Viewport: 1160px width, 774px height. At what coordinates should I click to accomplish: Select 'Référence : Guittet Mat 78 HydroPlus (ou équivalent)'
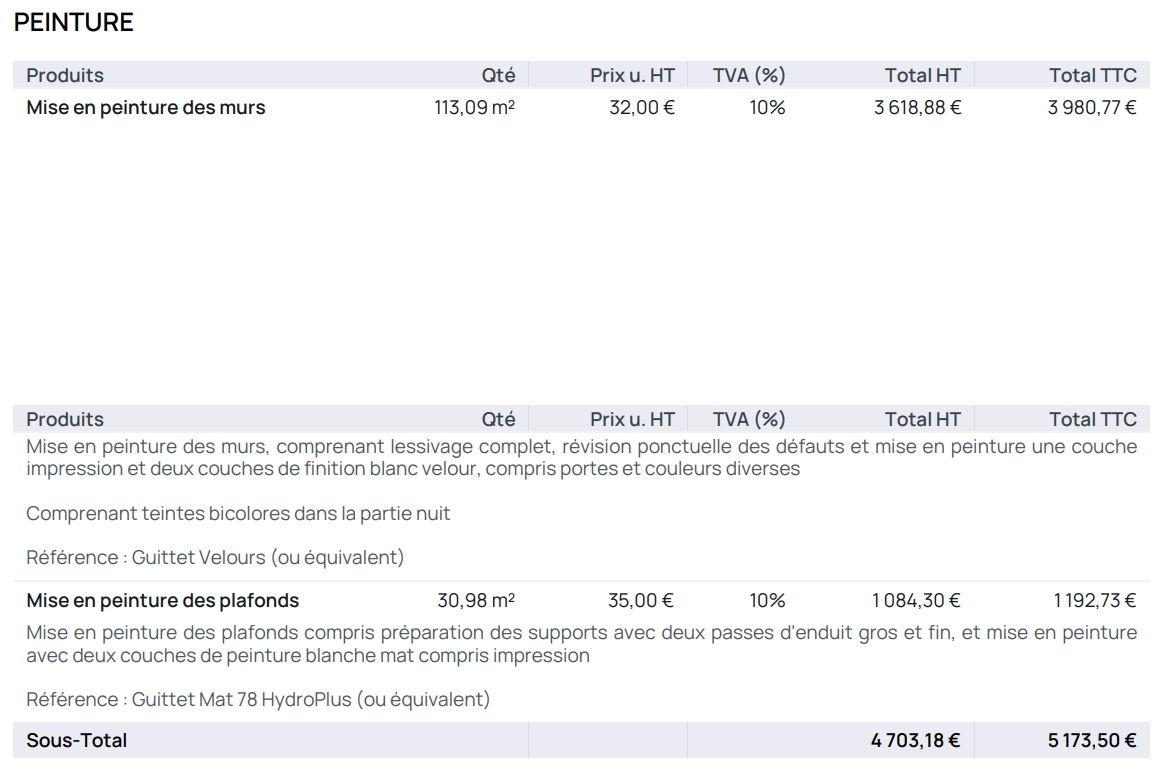click(258, 699)
